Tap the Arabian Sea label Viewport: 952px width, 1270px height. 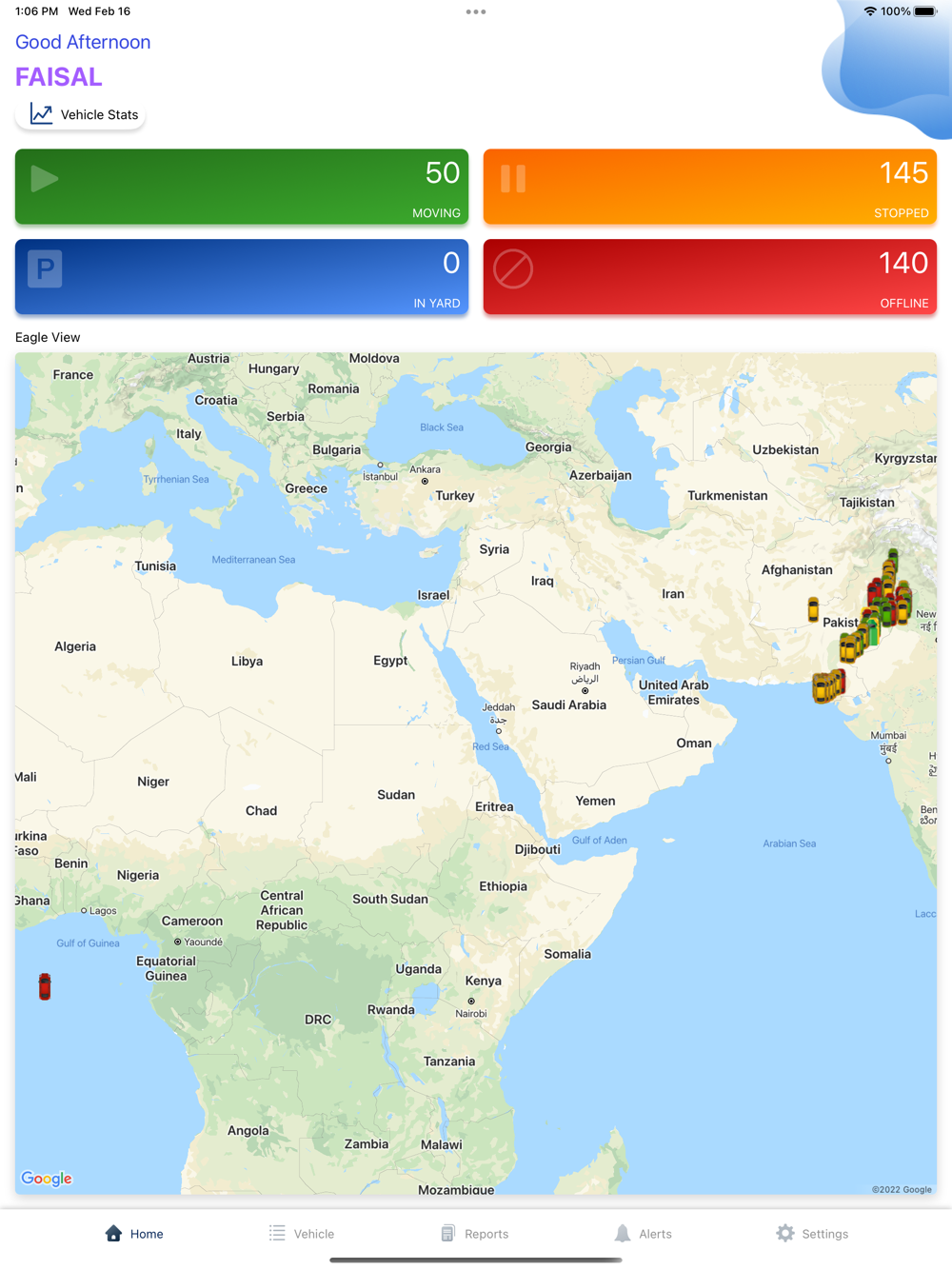pyautogui.click(x=789, y=843)
